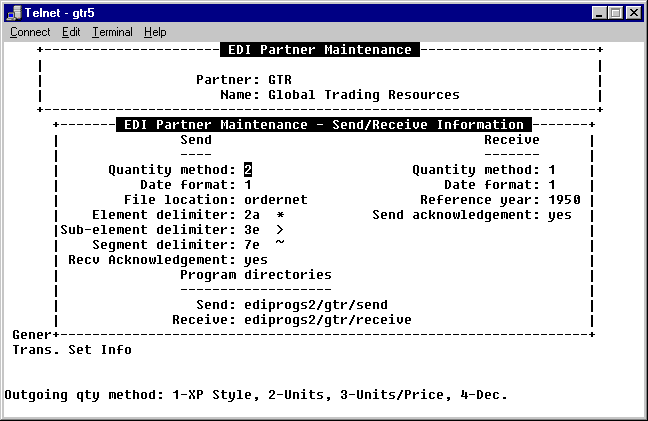Click the Receive Quantity method value

[552, 170]
